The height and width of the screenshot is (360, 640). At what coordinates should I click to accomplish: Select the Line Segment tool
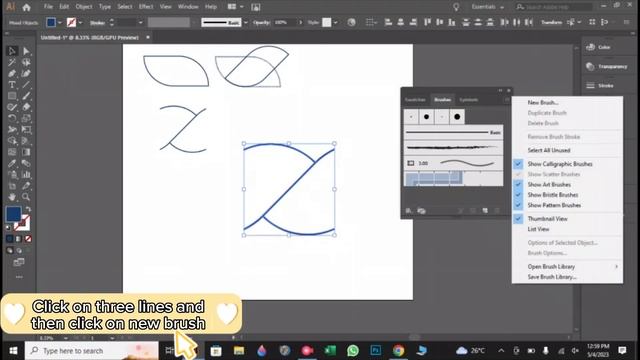click(x=26, y=85)
